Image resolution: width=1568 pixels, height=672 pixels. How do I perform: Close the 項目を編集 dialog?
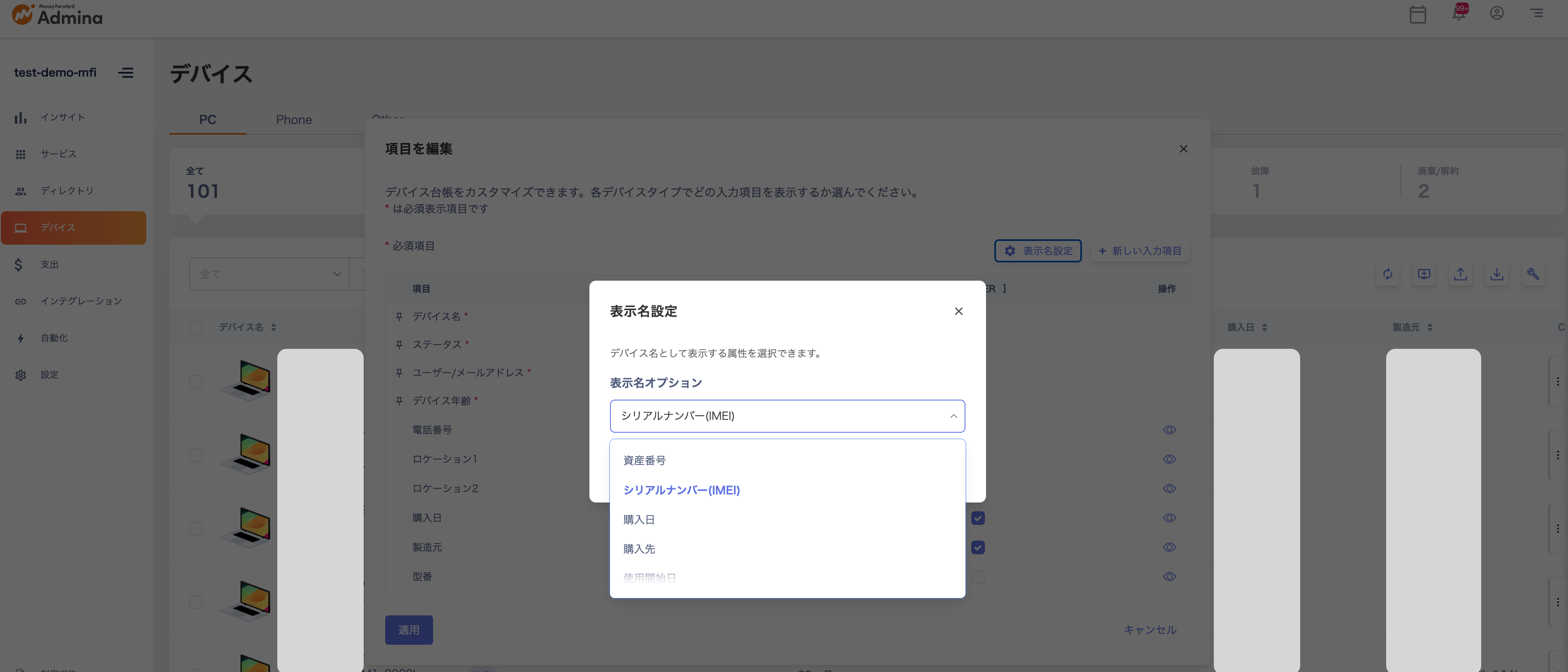tap(1183, 149)
